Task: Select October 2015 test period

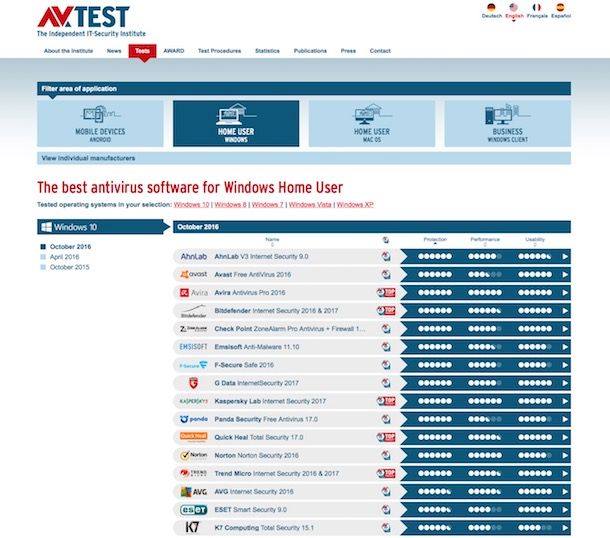Action: [70, 267]
